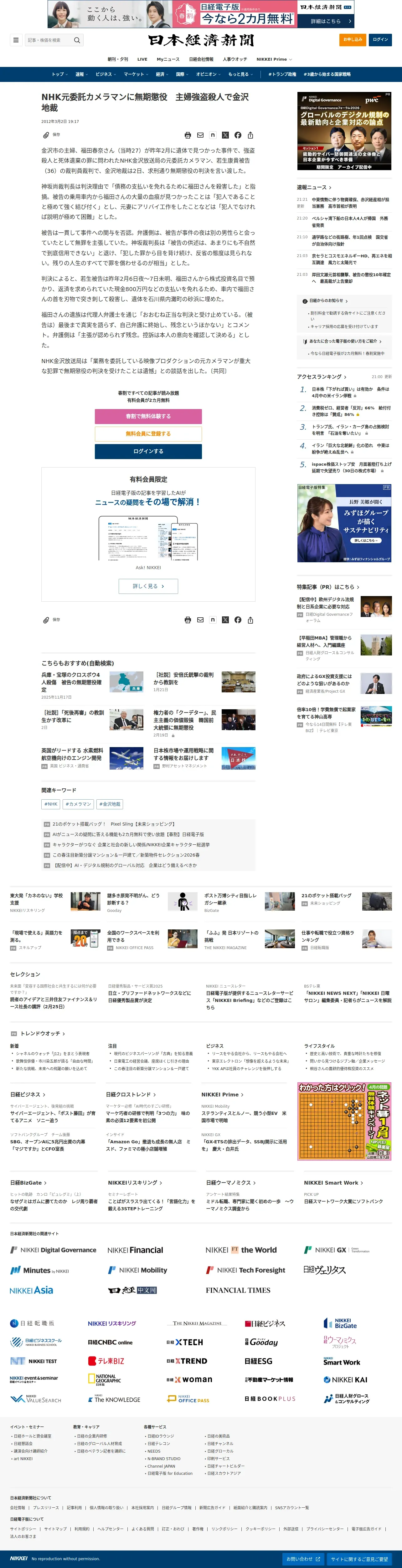
Task: Click the orange お申し込み button
Action: click(x=353, y=40)
